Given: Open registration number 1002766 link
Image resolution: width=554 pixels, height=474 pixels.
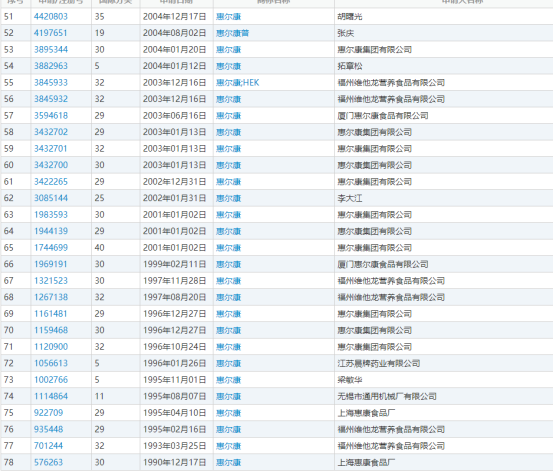Looking at the screenshot, I should (51, 380).
